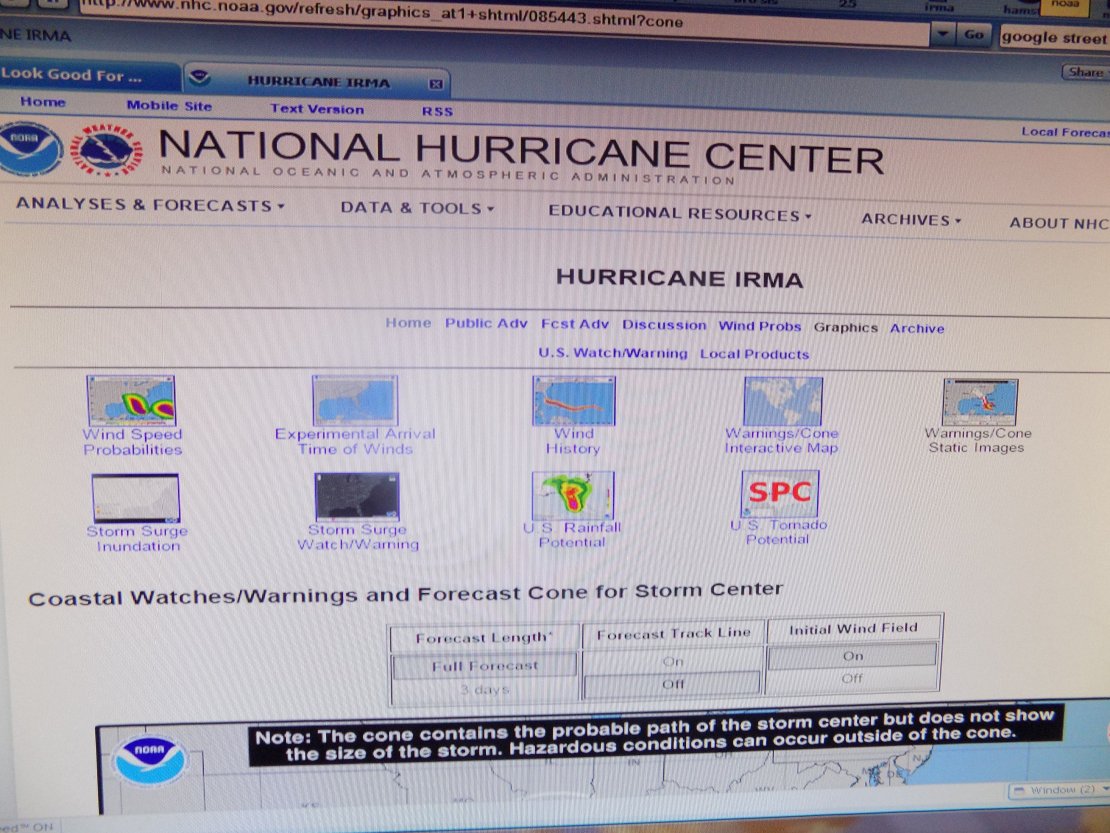The height and width of the screenshot is (833, 1110).
Task: Click the Wind History text link
Action: point(573,440)
